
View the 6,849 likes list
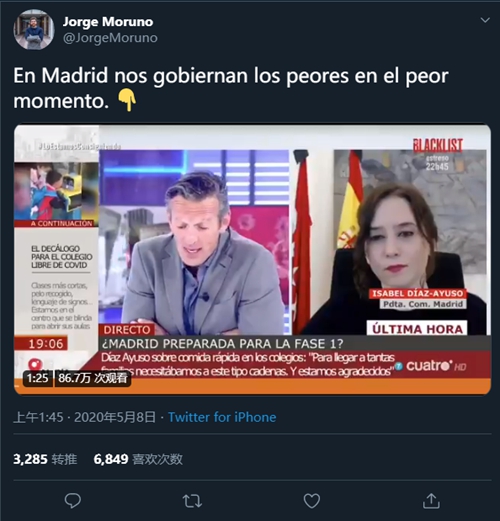pos(138,459)
